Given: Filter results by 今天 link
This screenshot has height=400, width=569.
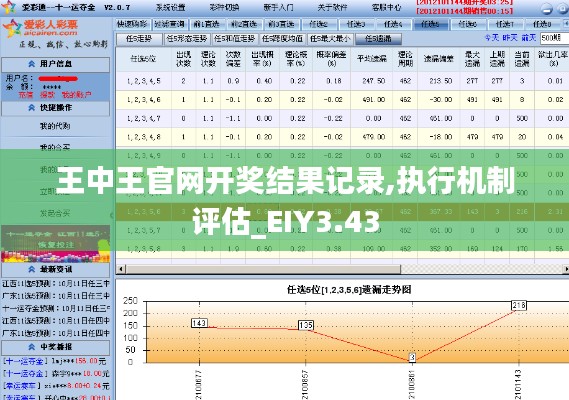Looking at the screenshot, I should (492, 38).
